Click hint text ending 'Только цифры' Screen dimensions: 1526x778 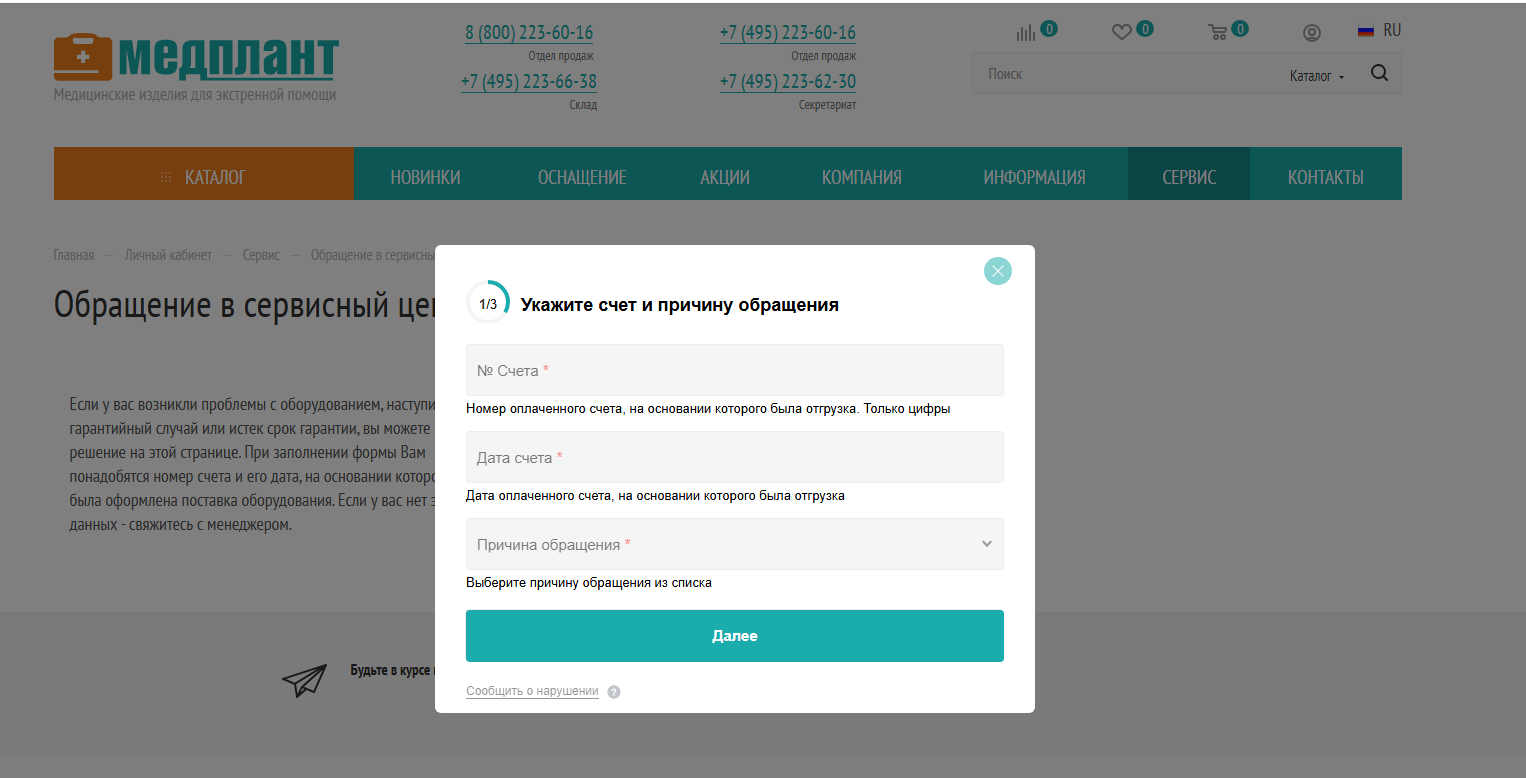tap(708, 409)
